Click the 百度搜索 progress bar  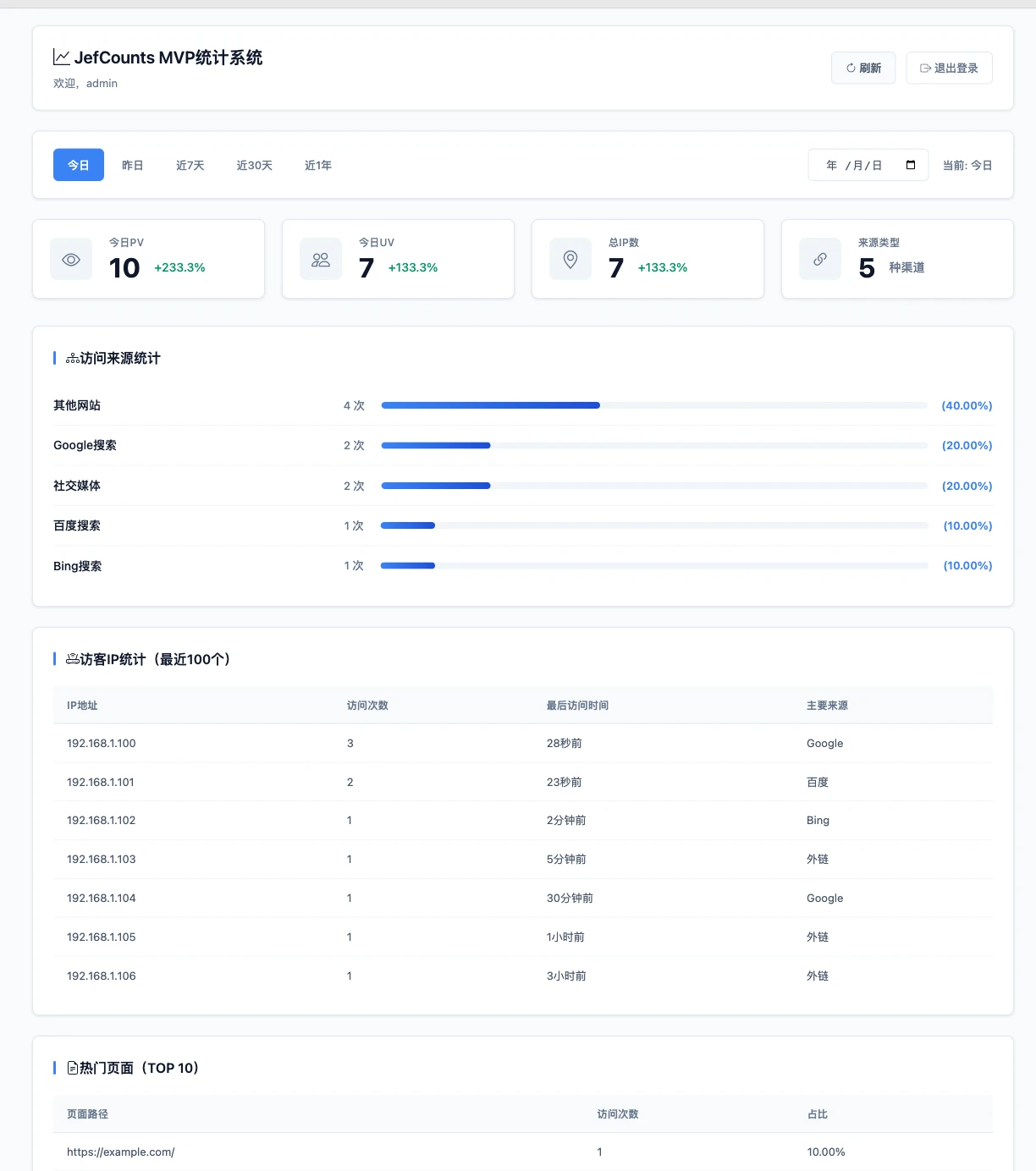pos(654,525)
